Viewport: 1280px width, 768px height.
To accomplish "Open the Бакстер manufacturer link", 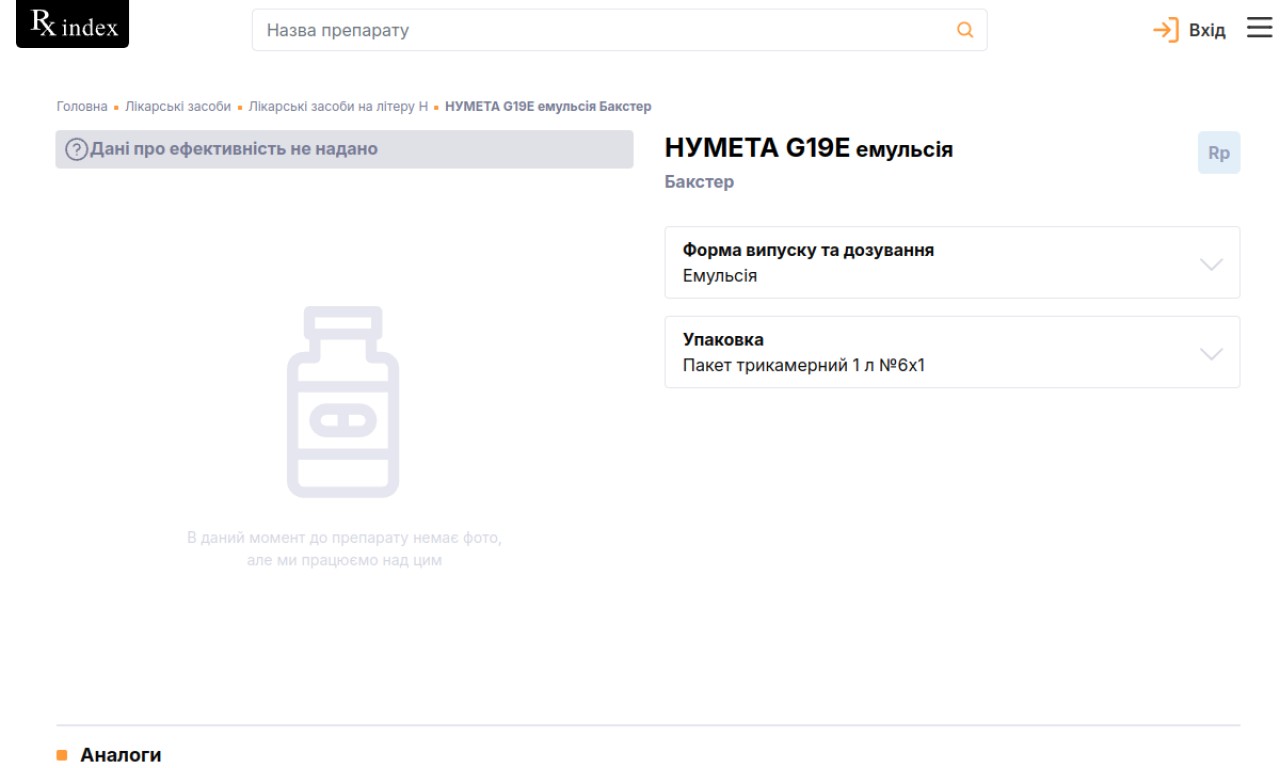I will pyautogui.click(x=698, y=182).
